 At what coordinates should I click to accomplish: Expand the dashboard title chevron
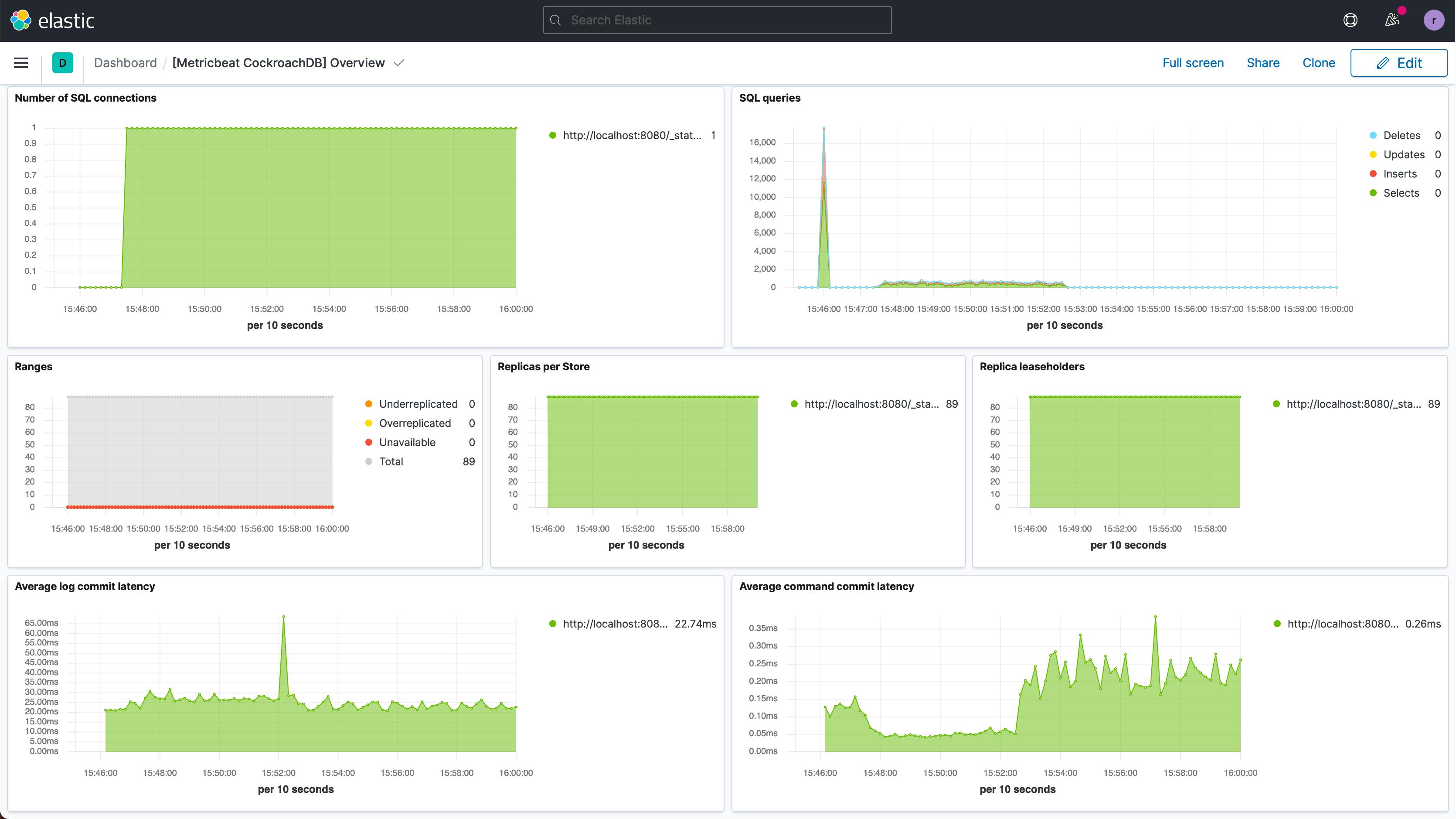click(x=398, y=63)
